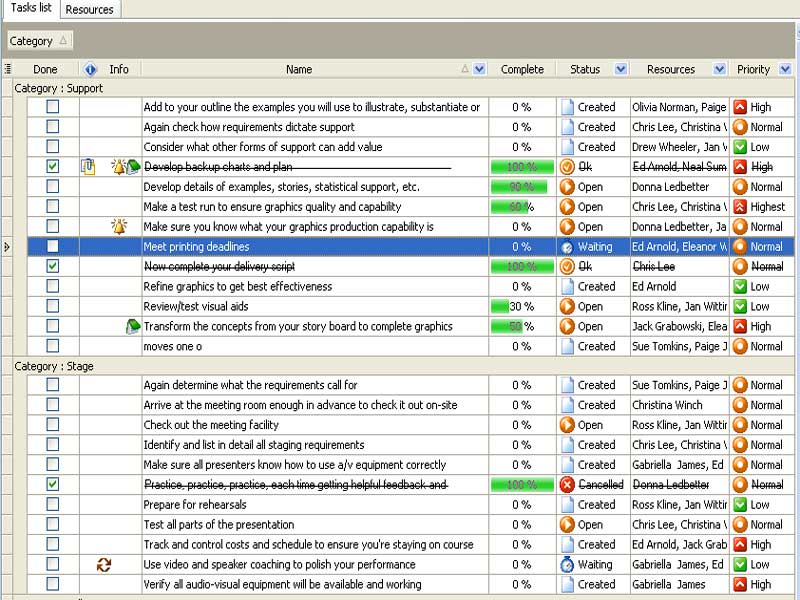Image resolution: width=800 pixels, height=600 pixels.
Task: Select the Tasks list tab
Action: (x=30, y=9)
